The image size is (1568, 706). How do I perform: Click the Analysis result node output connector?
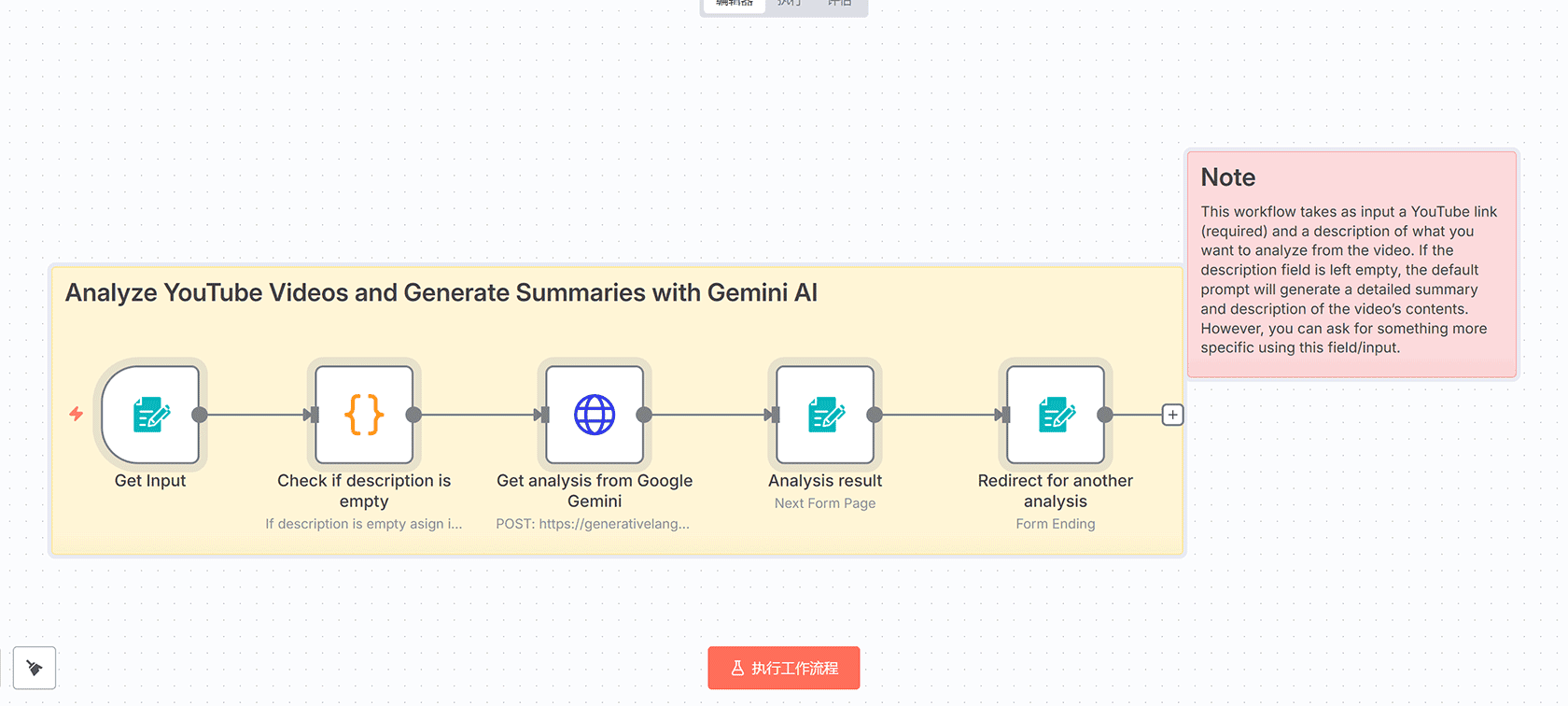tap(875, 415)
